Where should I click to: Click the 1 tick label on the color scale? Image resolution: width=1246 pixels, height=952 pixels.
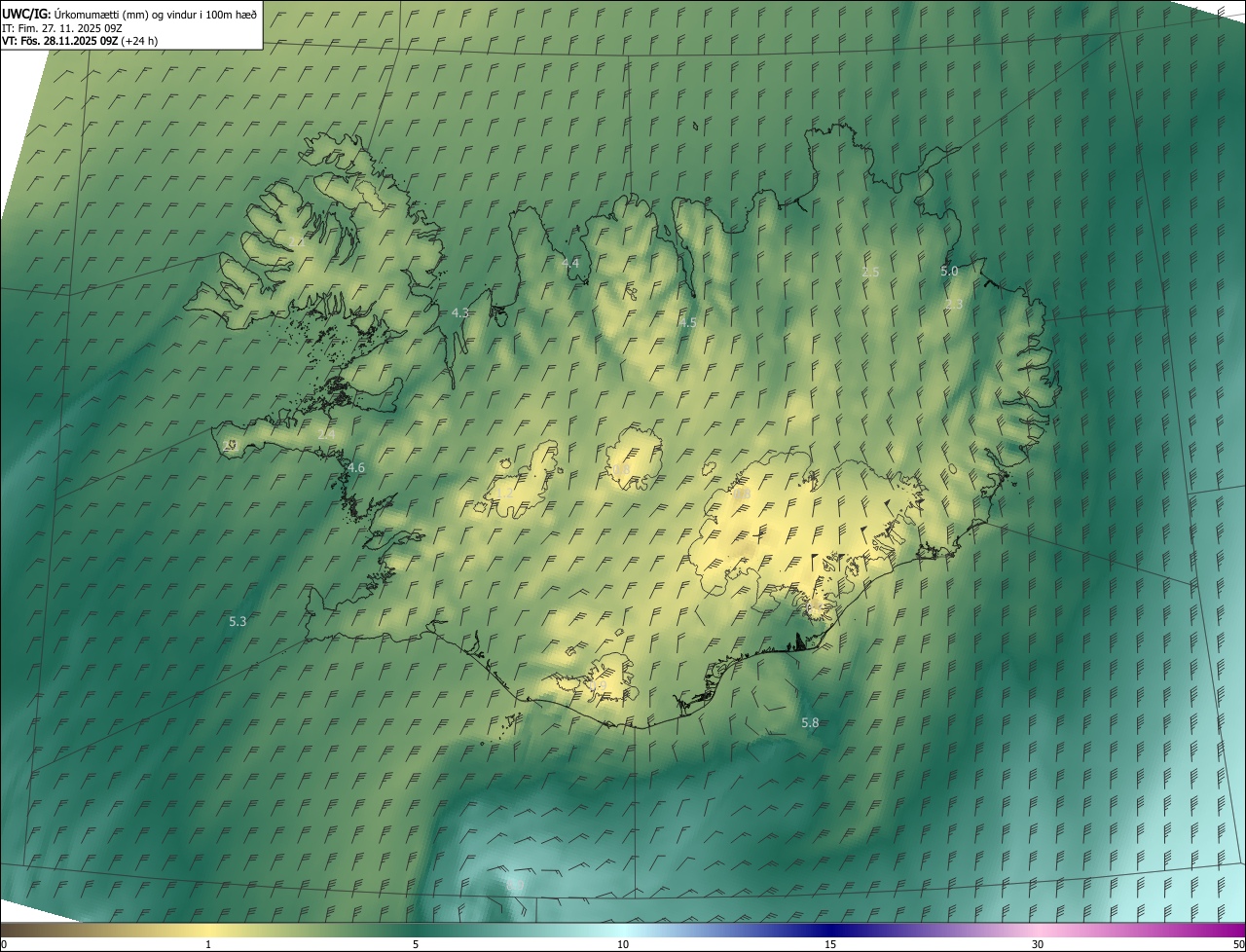coord(208,944)
